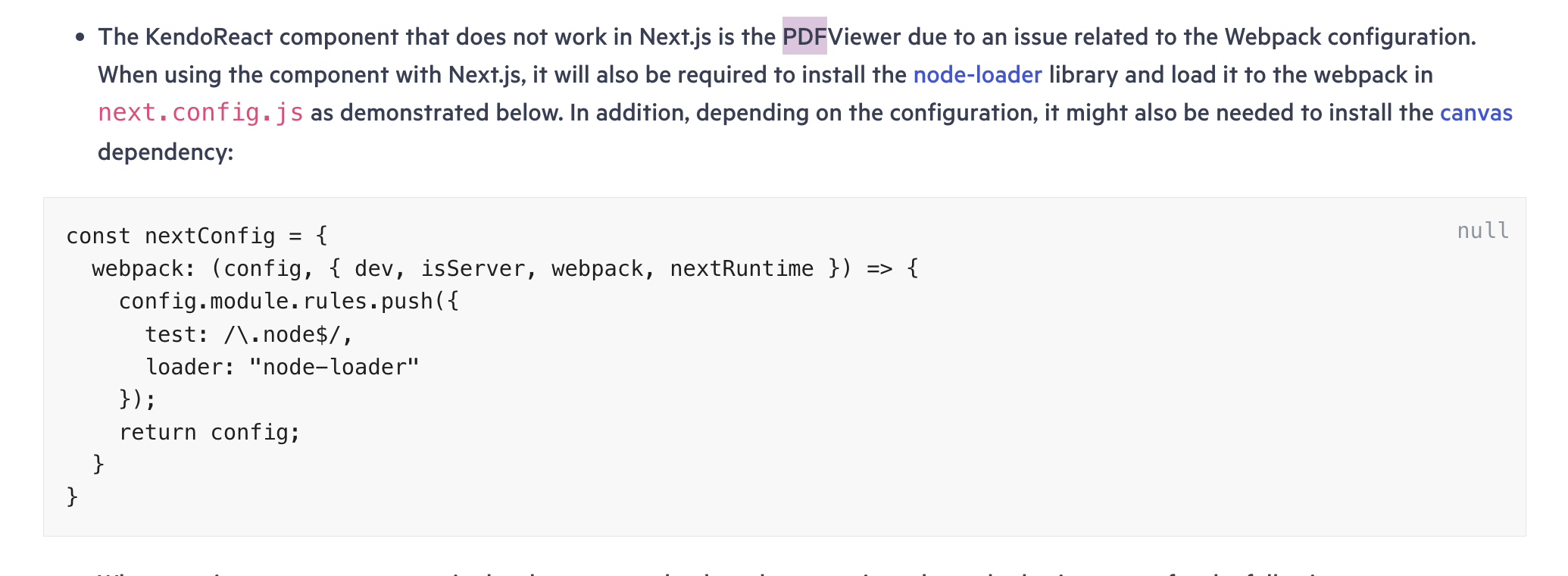This screenshot has height=576, width=1568.
Task: Click the 'nextRuntime' parameter in code
Action: (742, 268)
